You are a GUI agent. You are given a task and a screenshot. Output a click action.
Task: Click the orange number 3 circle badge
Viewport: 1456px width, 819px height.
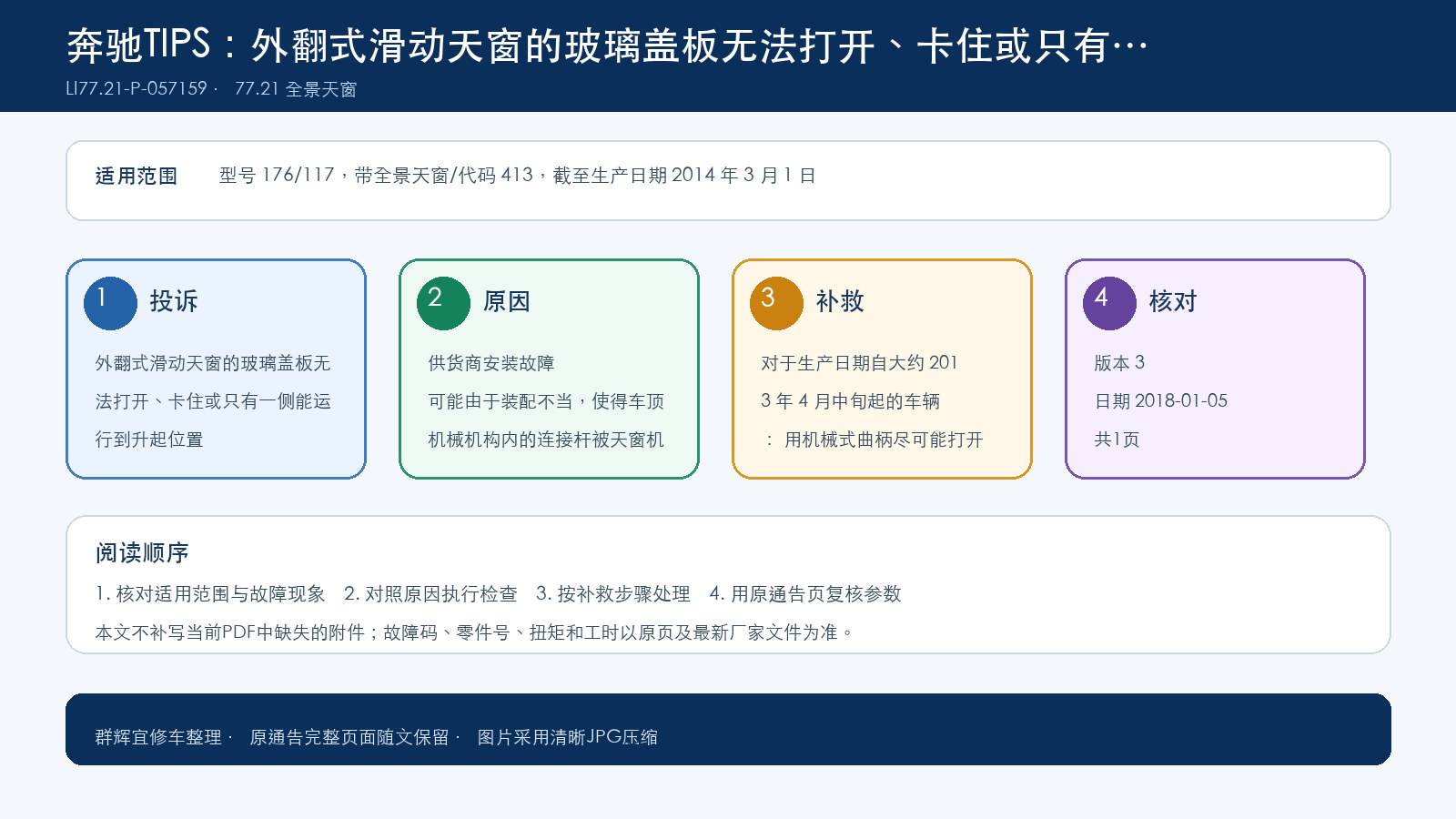point(776,303)
